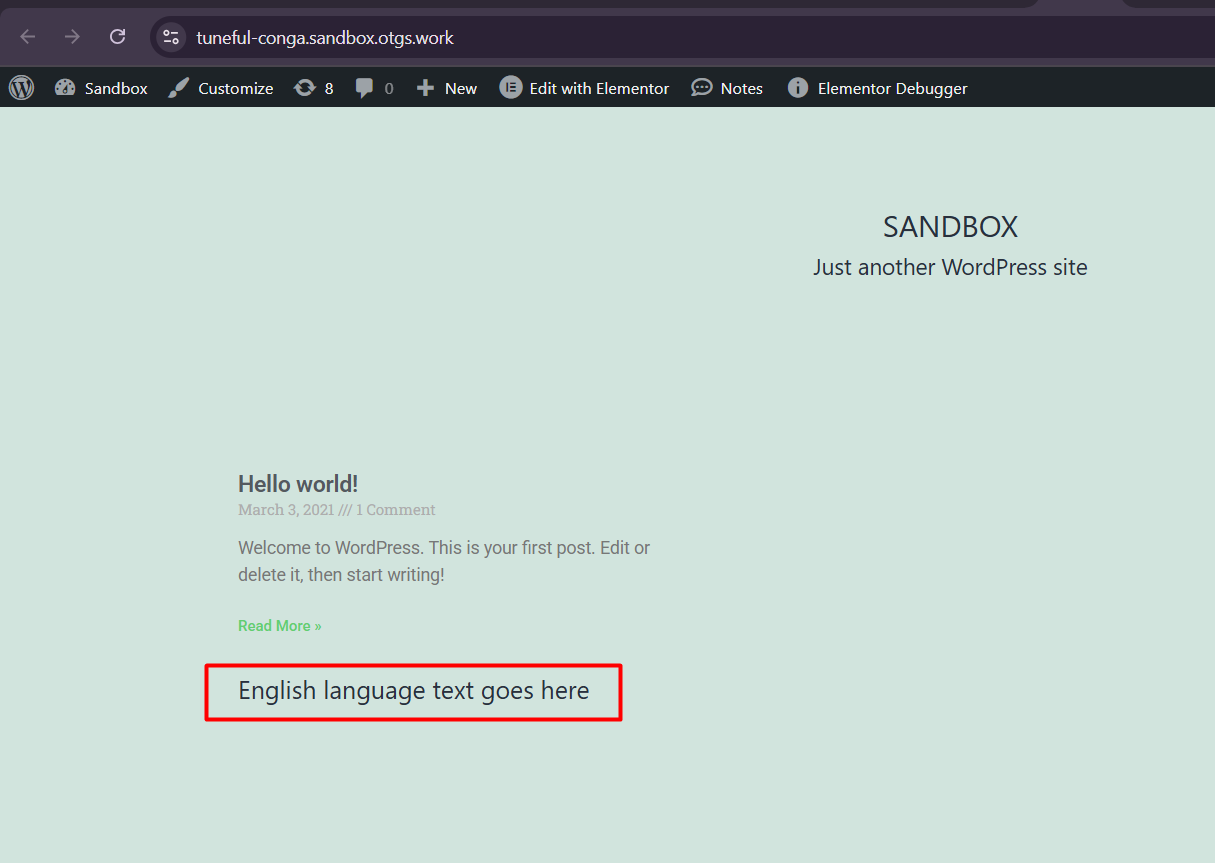Screen dimensions: 1215x863
Task: Open Elementor Debugger menu
Action: [893, 88]
